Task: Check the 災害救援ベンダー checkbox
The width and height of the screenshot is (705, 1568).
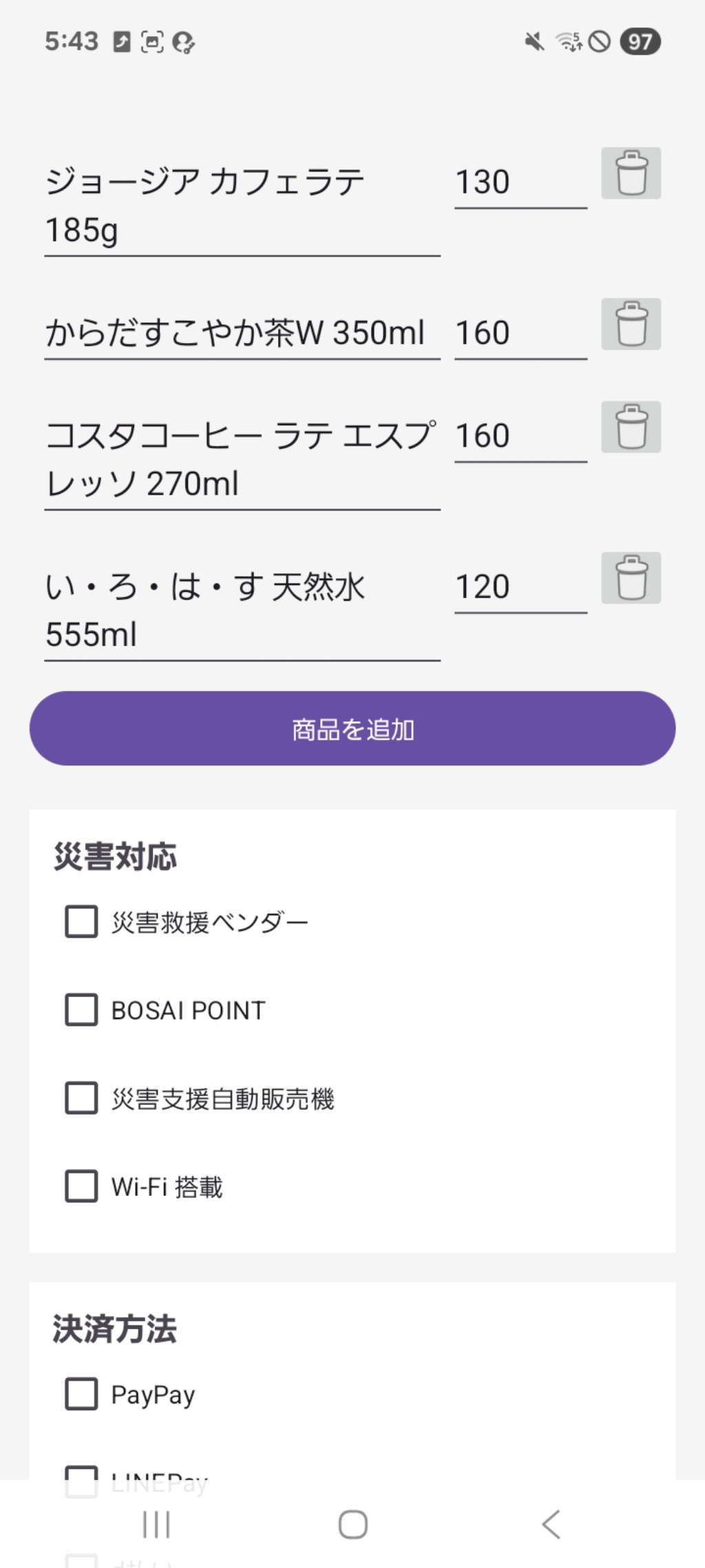Action: [81, 922]
